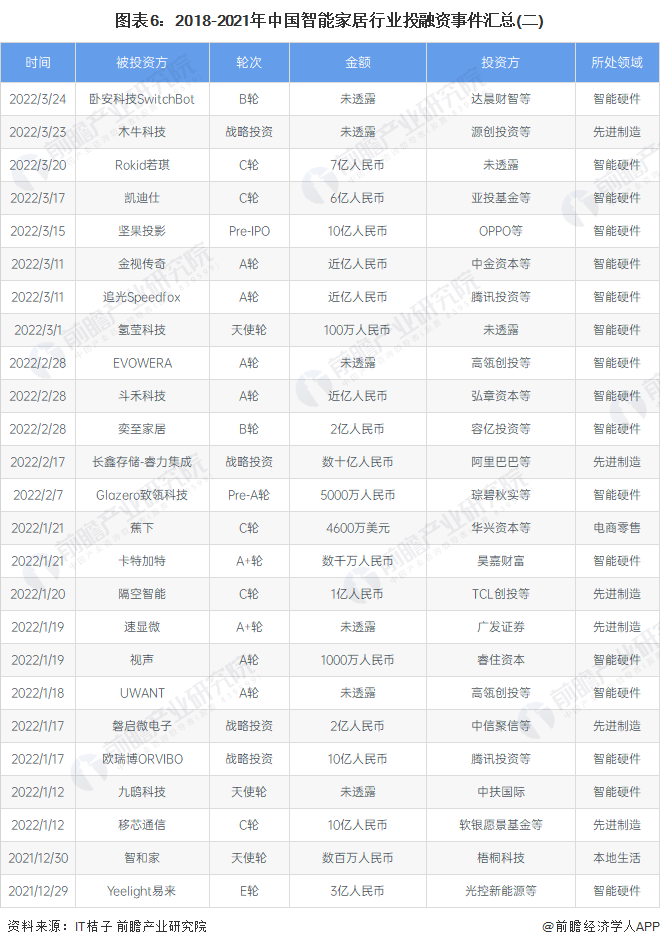660x947 pixels.
Task: Click the 本地生活 field cell
Action: [x=617, y=858]
